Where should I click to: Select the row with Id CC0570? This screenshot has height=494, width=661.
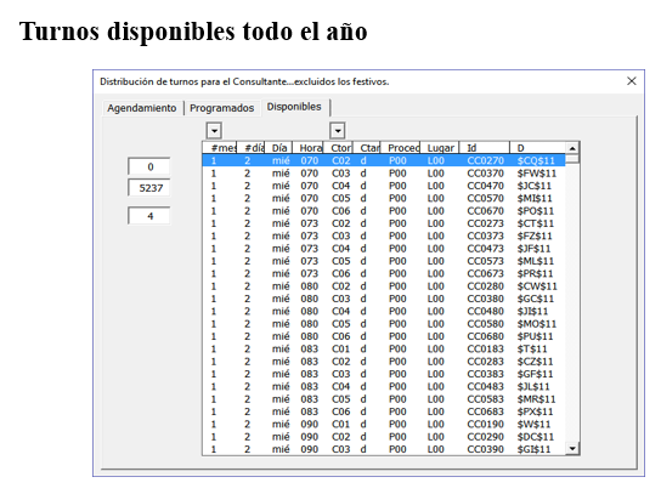tap(384, 199)
